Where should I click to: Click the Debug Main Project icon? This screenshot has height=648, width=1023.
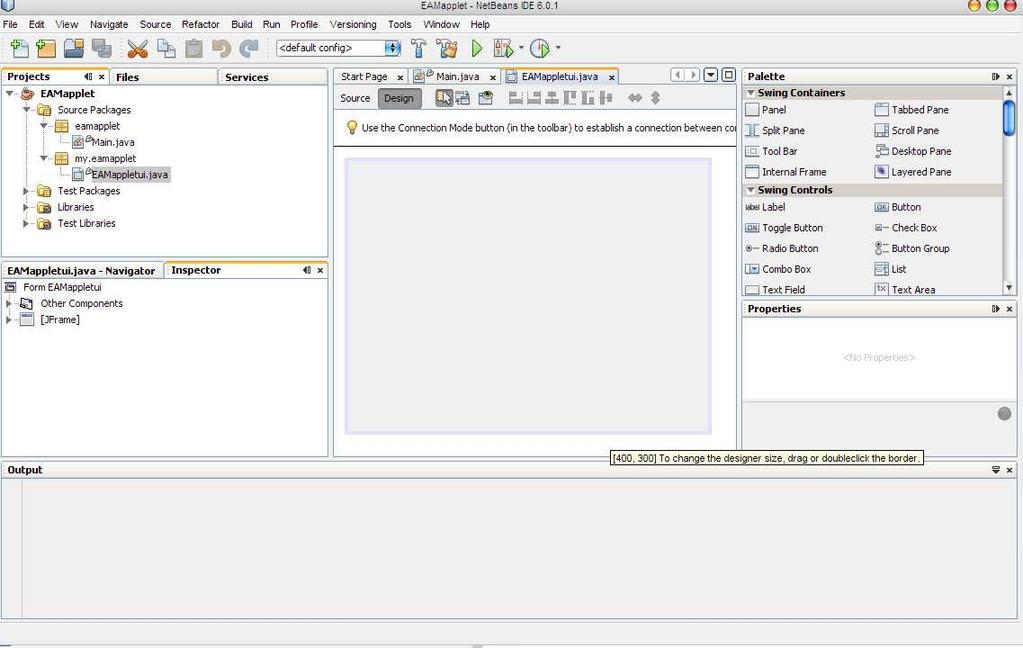click(504, 48)
